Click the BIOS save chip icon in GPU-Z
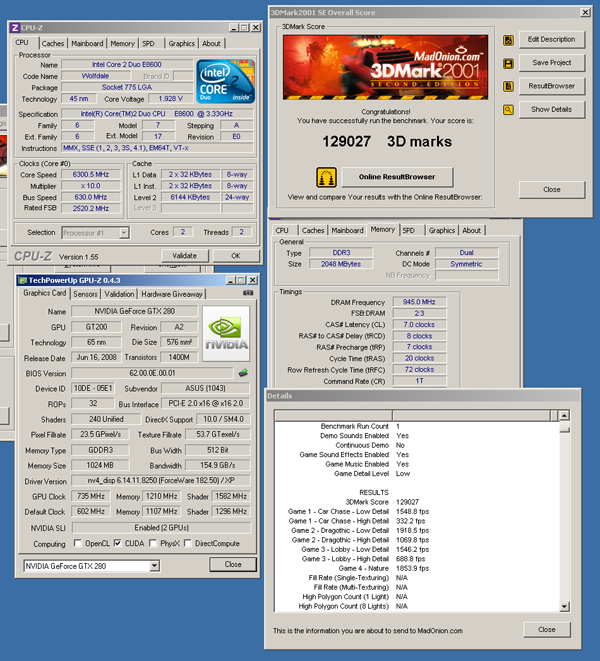Viewport: 600px width, 661px height. point(243,373)
